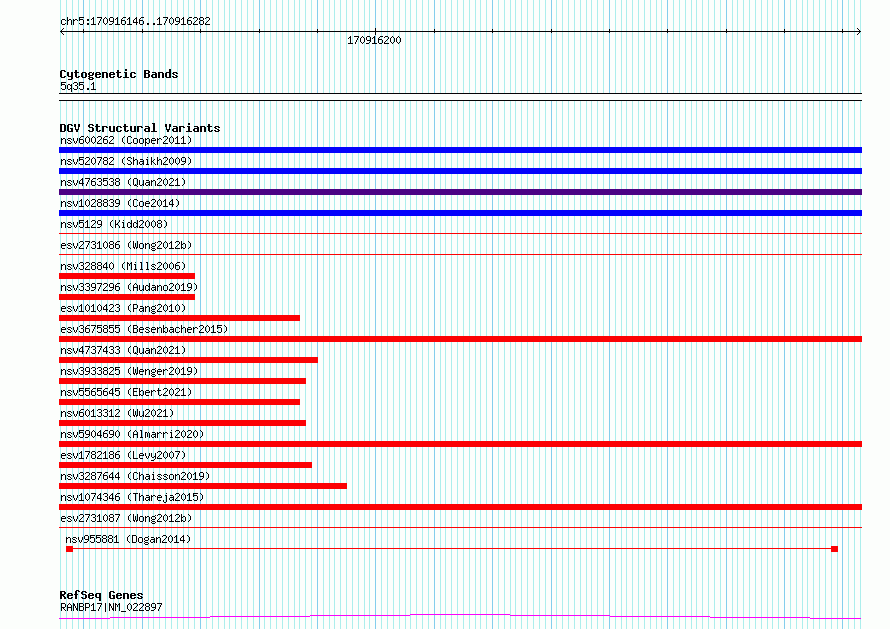Click the red bar under esv1010423 (Pang2010)
This screenshot has height=629, width=890.
coord(179,318)
